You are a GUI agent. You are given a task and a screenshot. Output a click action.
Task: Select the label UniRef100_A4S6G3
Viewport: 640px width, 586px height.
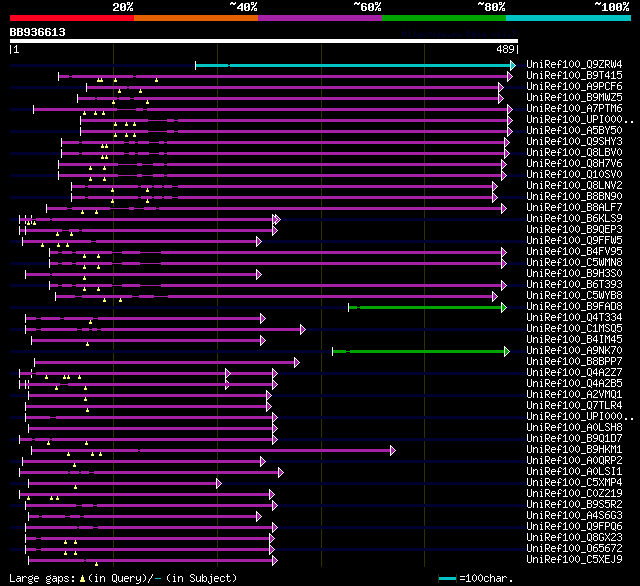(x=574, y=516)
